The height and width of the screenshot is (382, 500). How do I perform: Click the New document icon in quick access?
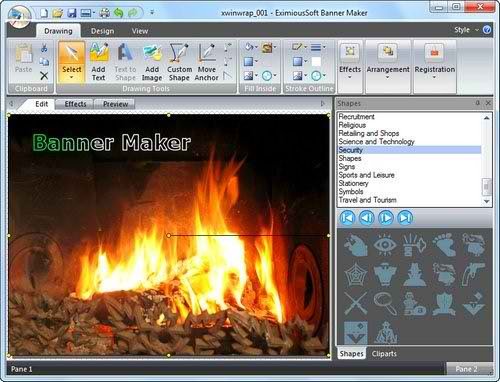tap(44, 13)
